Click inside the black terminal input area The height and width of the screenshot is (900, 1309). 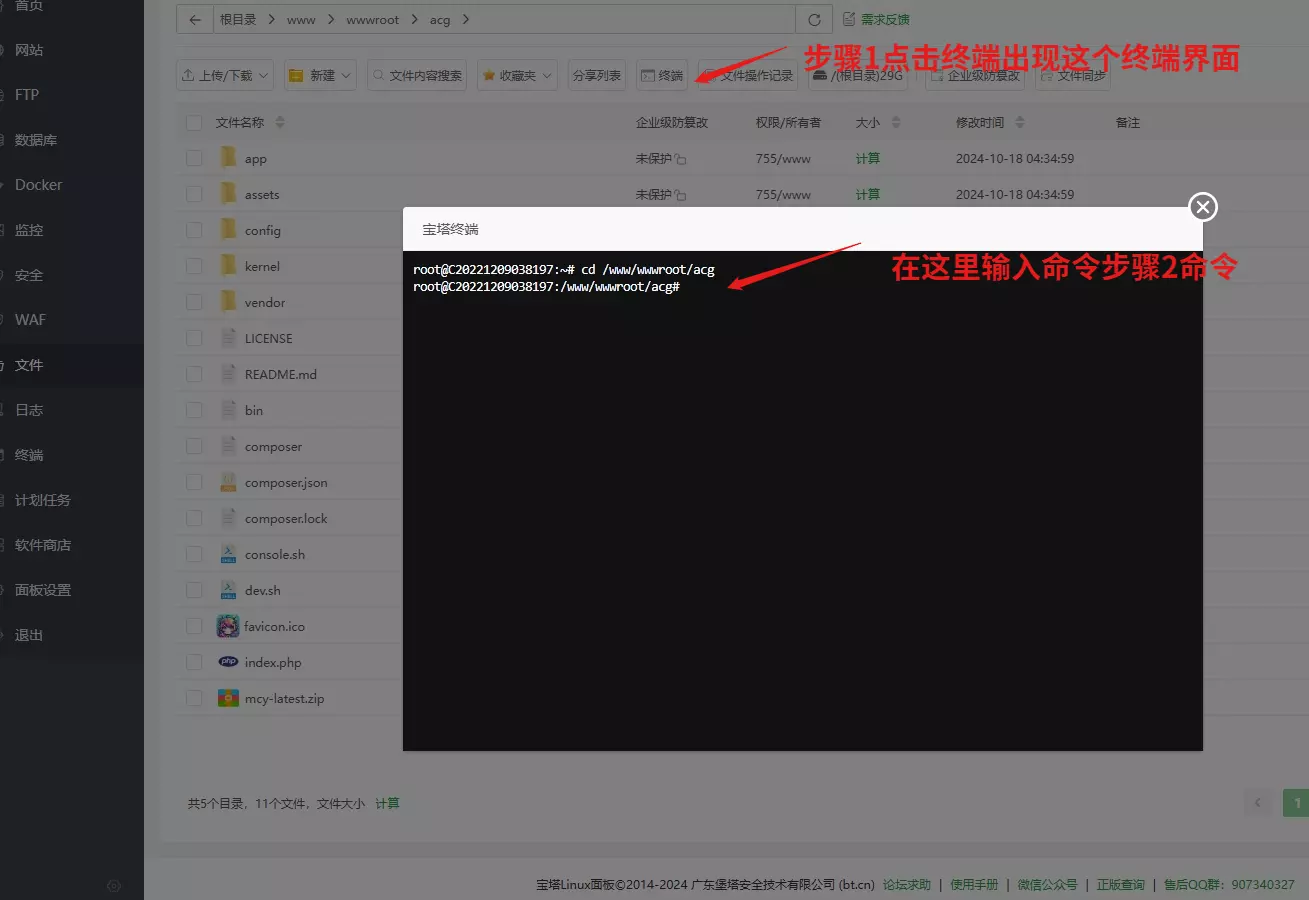pos(803,500)
